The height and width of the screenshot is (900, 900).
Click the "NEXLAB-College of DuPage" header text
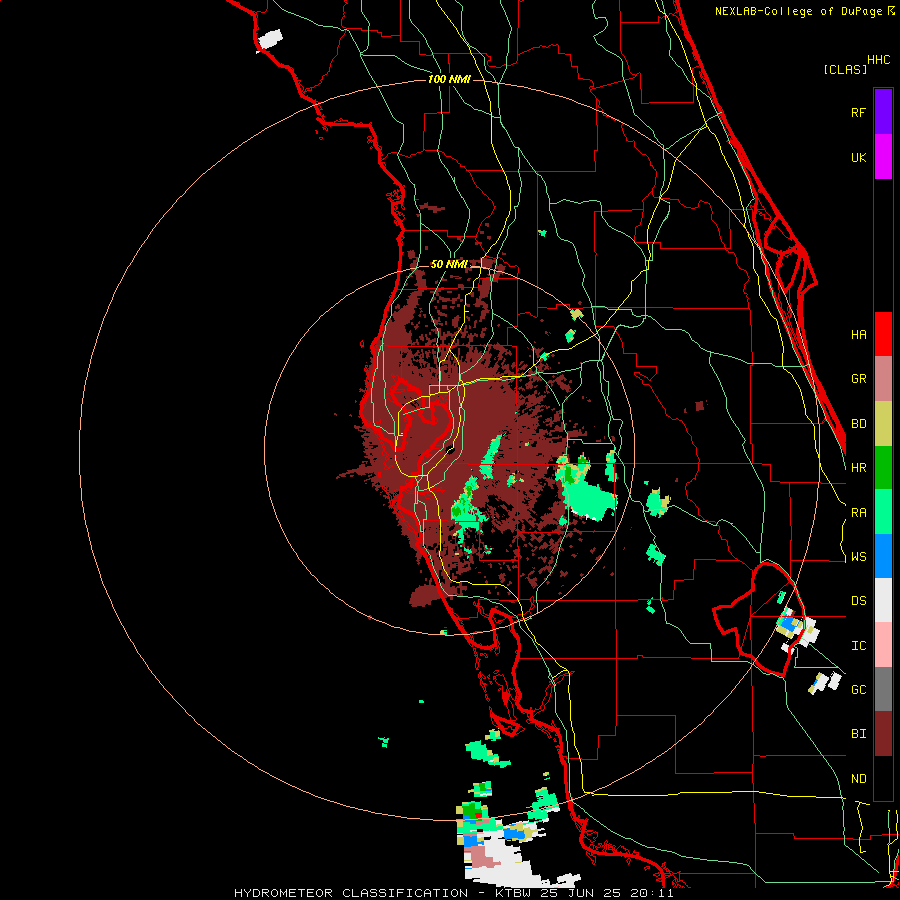point(800,11)
